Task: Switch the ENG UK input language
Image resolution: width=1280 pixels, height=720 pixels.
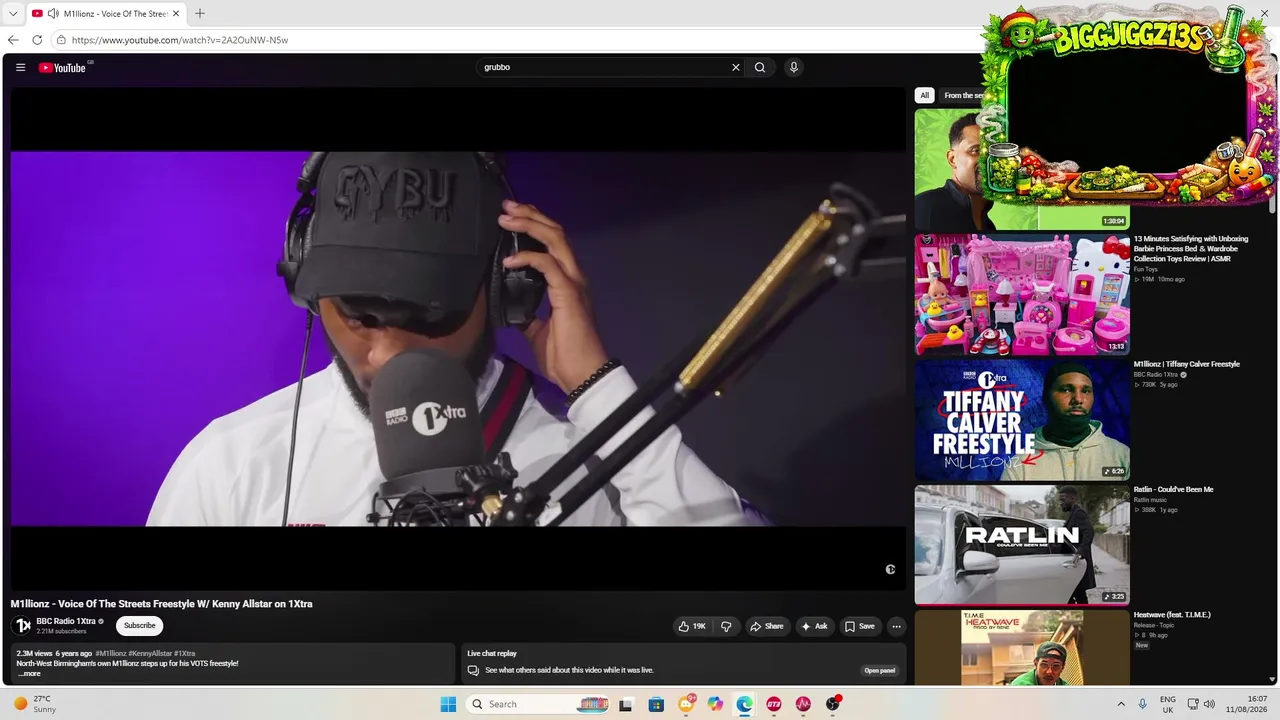Action: tap(1168, 704)
